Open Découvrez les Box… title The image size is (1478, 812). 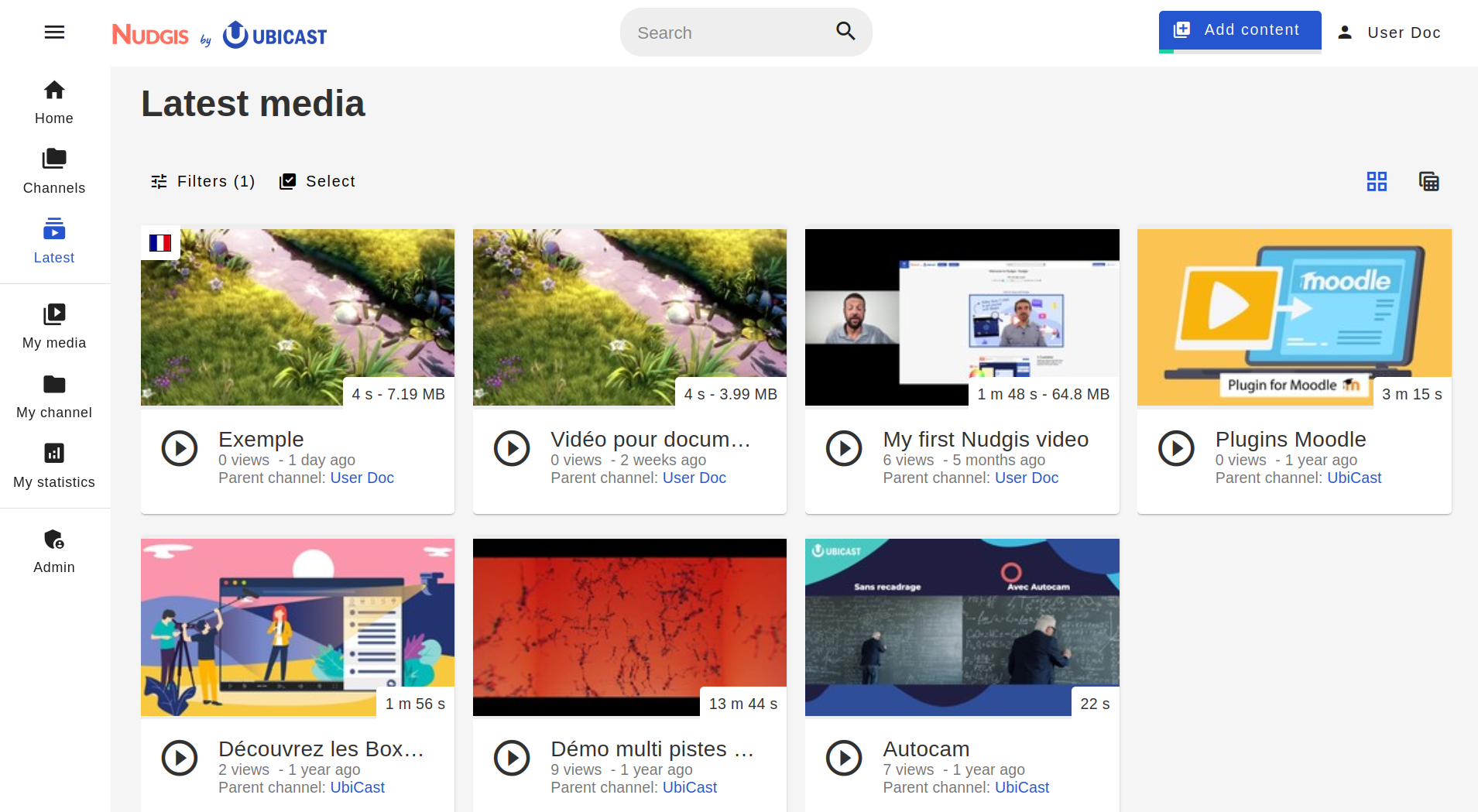[x=321, y=749]
